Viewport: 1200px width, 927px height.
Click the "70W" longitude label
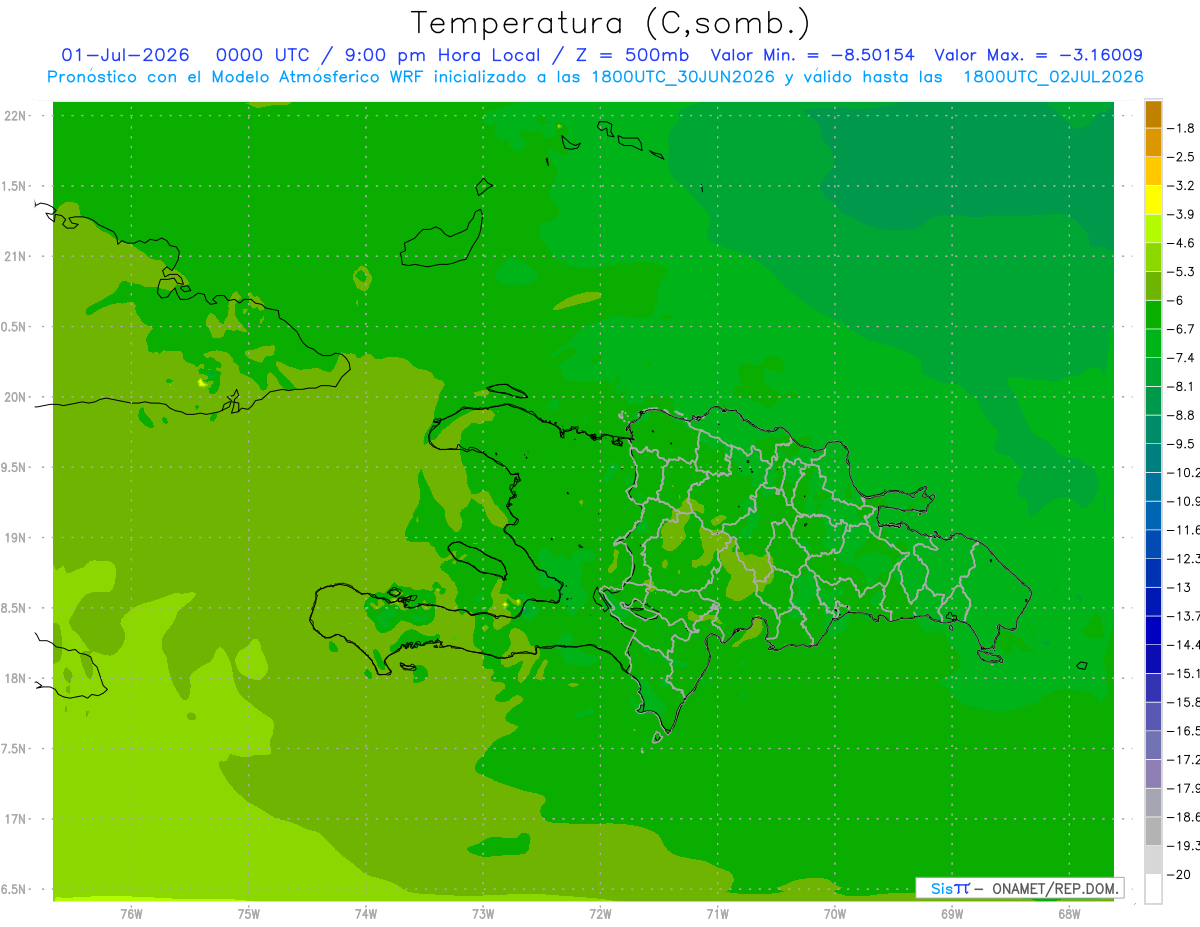[835, 913]
